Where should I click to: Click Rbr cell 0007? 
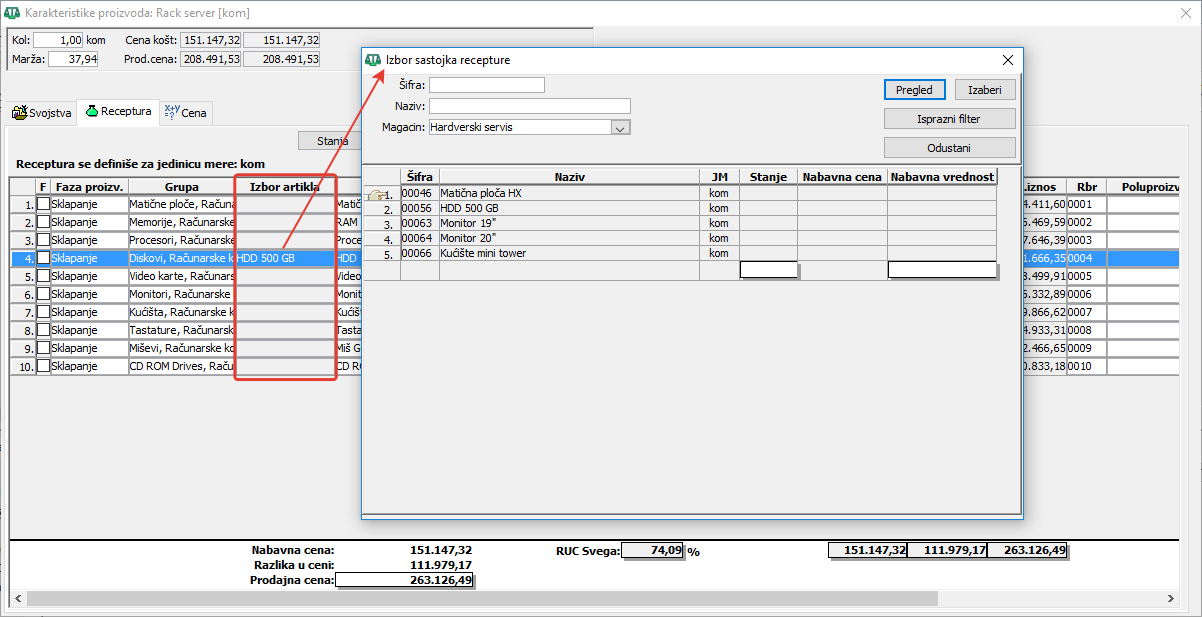tap(1086, 312)
